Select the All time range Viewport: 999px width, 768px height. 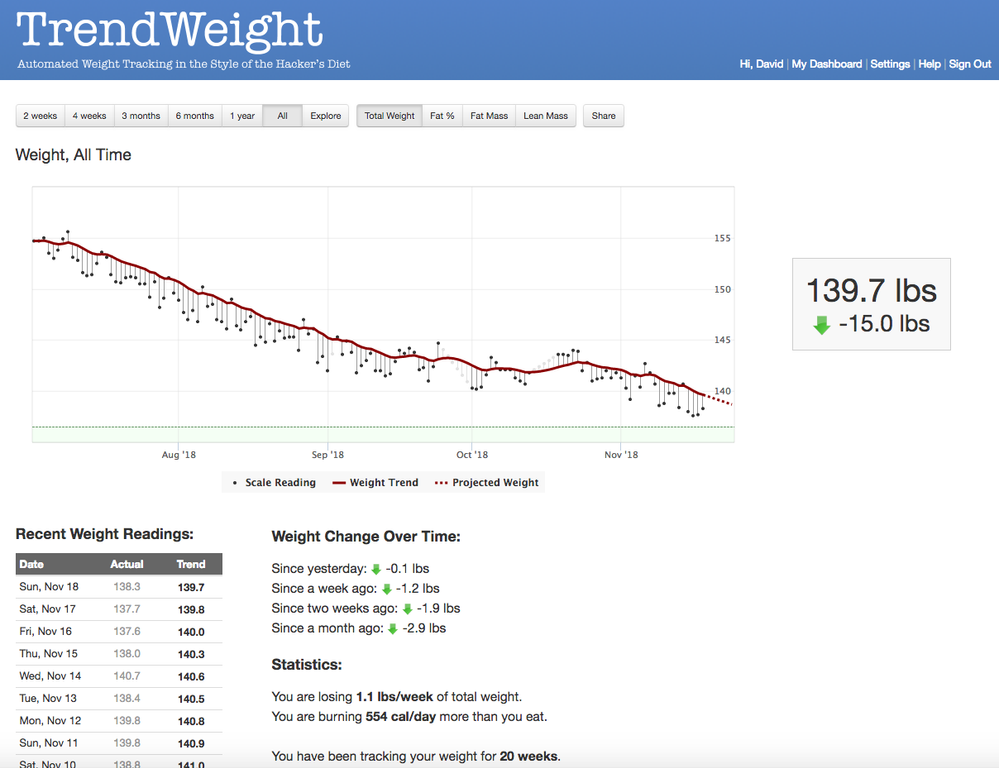tap(282, 116)
